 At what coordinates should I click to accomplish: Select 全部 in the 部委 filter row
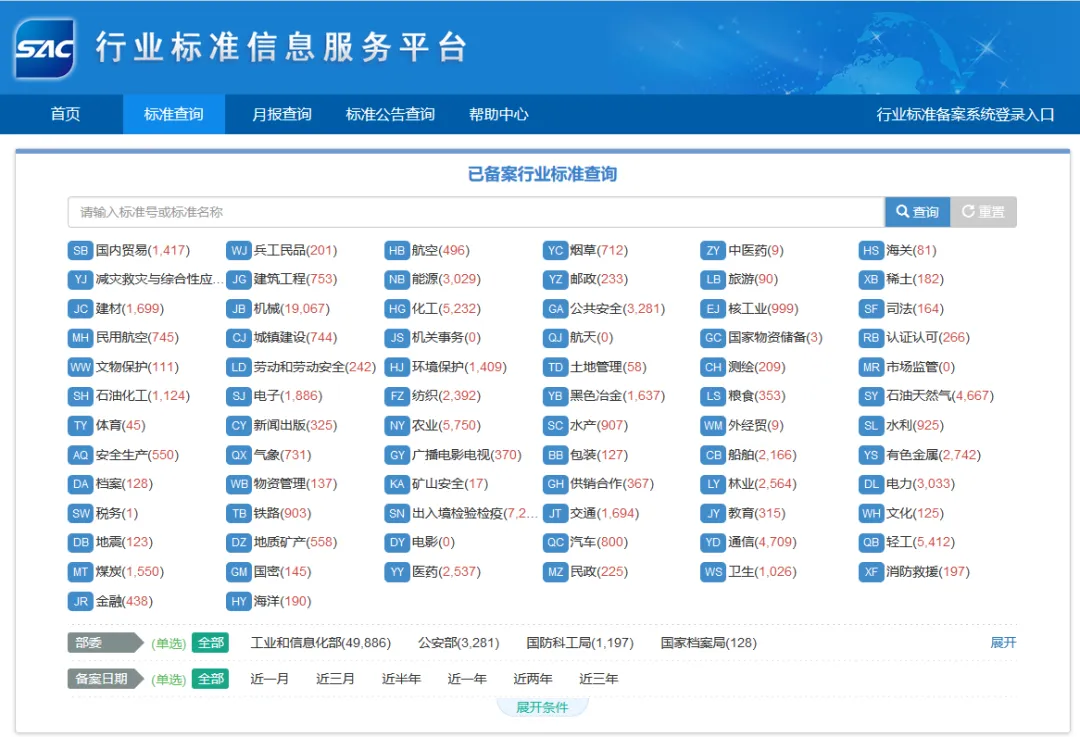210,643
